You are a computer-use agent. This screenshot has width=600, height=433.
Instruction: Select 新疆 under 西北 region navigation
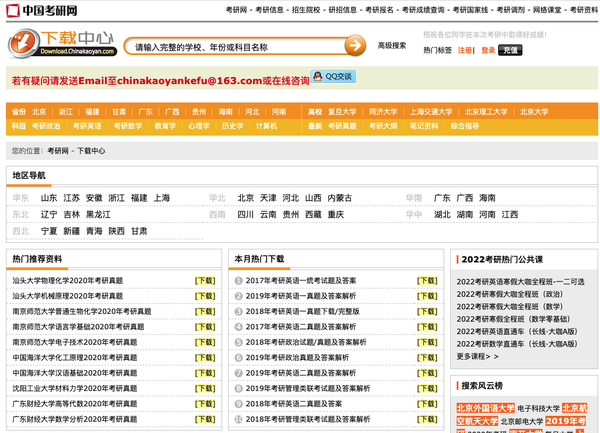[72, 231]
